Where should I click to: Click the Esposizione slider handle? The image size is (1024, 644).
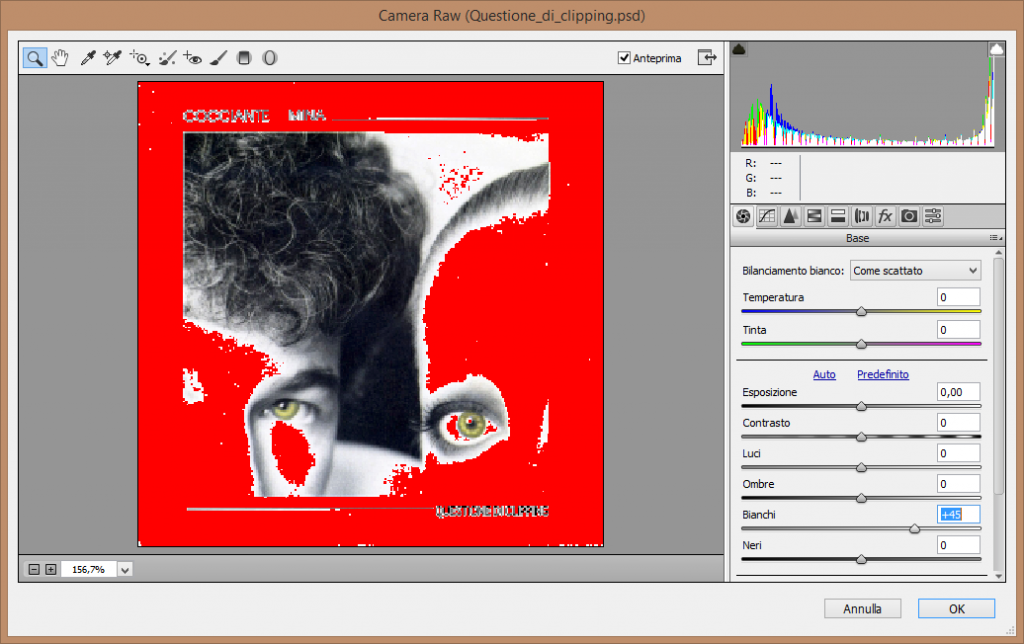(861, 406)
